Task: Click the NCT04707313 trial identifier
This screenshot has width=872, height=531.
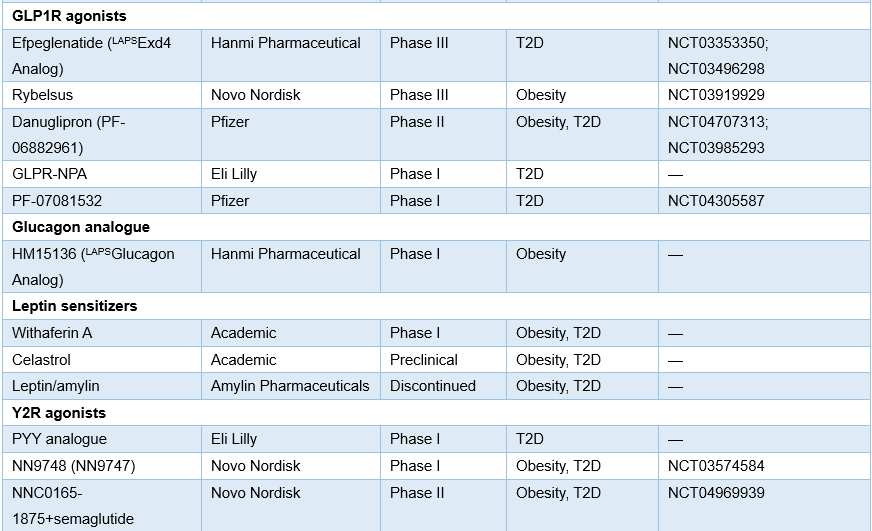Action: click(x=717, y=122)
